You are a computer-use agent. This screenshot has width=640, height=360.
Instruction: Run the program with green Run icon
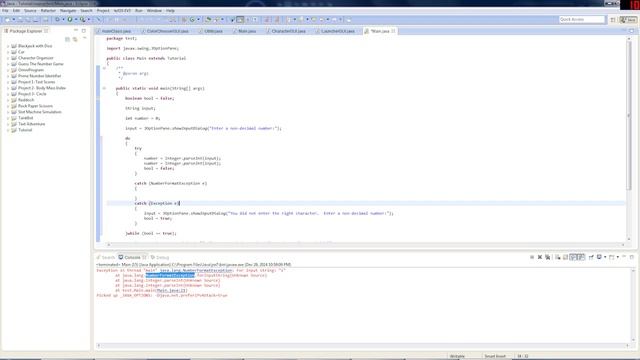tap(70, 20)
